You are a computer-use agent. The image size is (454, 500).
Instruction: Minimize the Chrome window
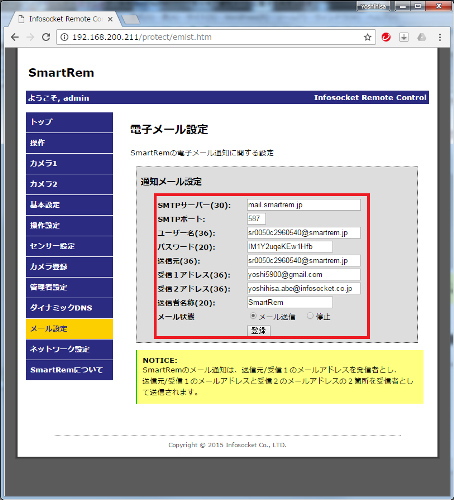tap(403, 6)
